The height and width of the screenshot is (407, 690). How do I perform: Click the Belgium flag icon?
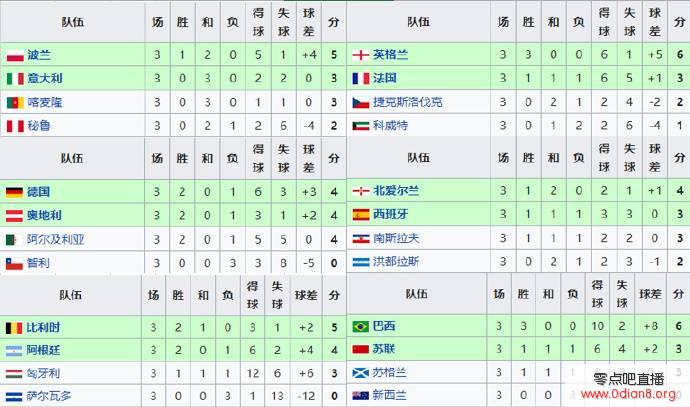point(14,328)
